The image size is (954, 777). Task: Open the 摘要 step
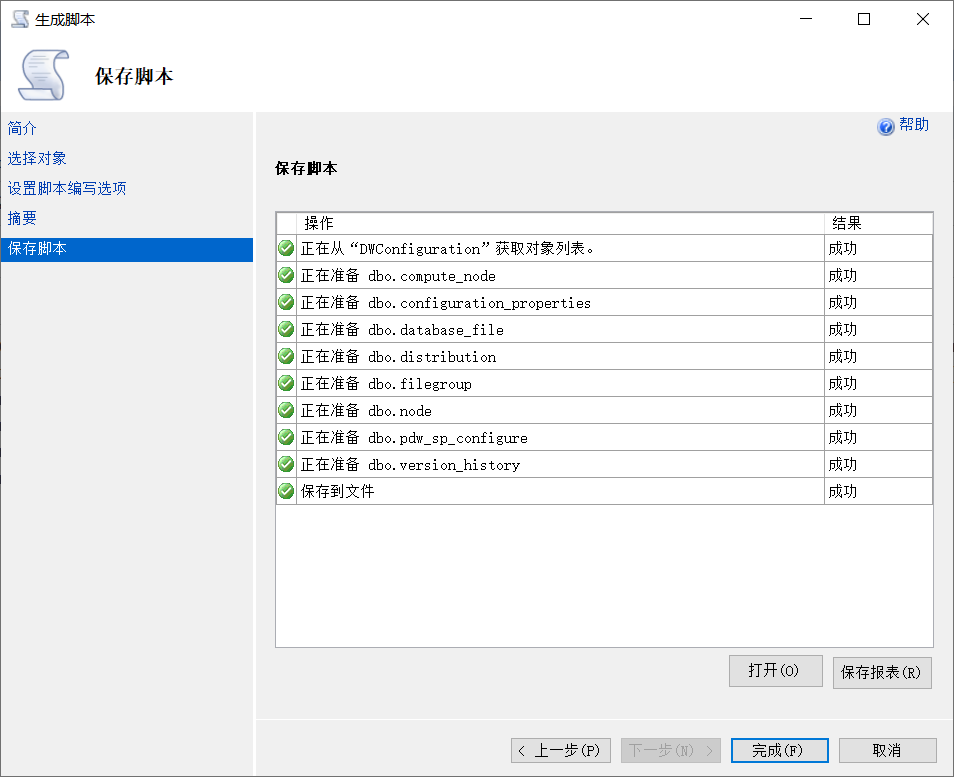point(22,218)
